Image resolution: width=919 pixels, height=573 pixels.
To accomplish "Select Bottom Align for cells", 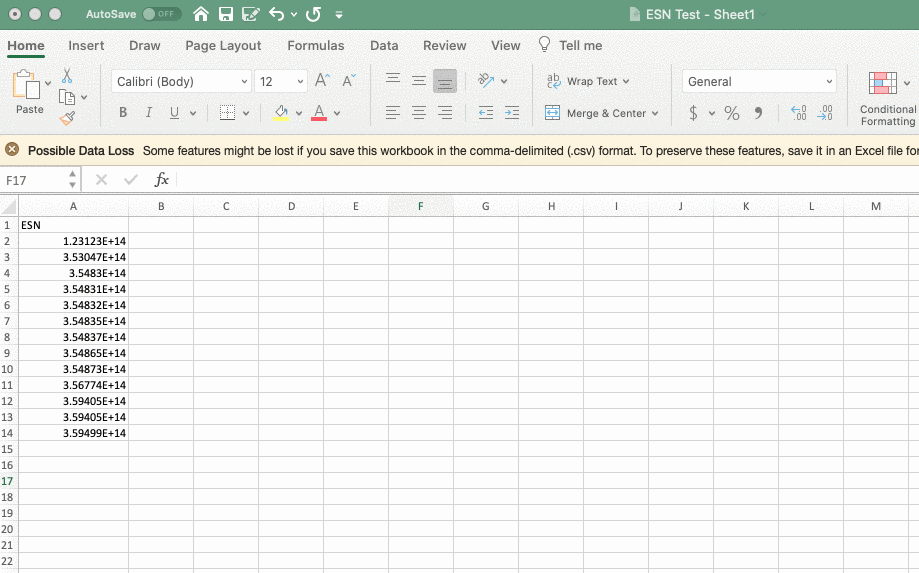I will tap(445, 81).
